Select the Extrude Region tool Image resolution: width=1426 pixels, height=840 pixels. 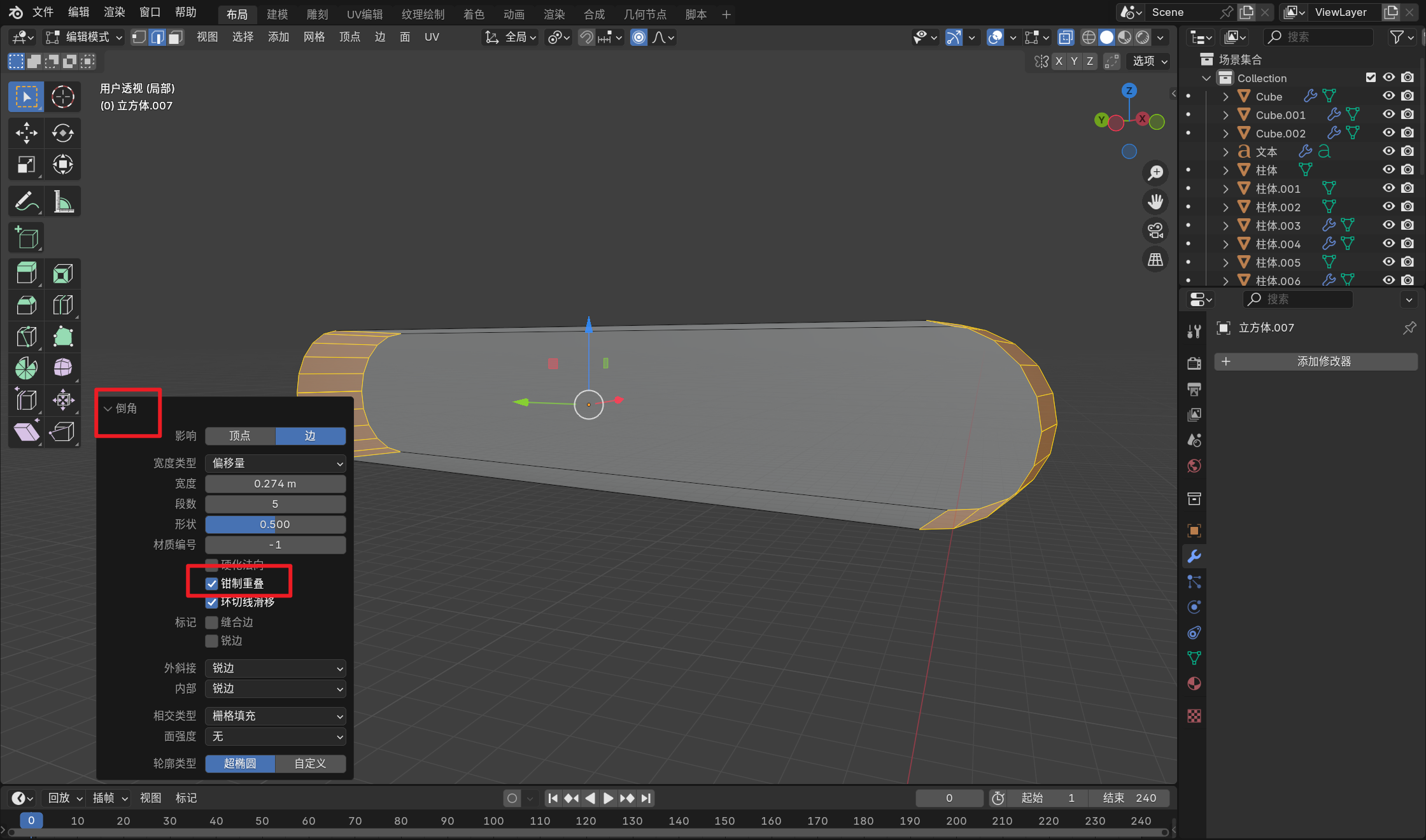[x=26, y=274]
